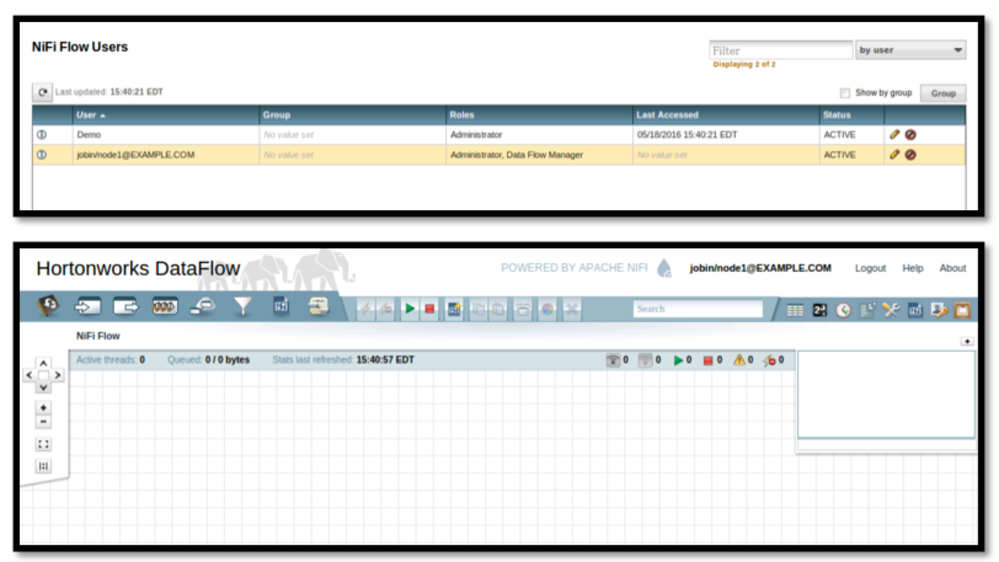Click the About link
The height and width of the screenshot is (562, 999).
coord(952,268)
